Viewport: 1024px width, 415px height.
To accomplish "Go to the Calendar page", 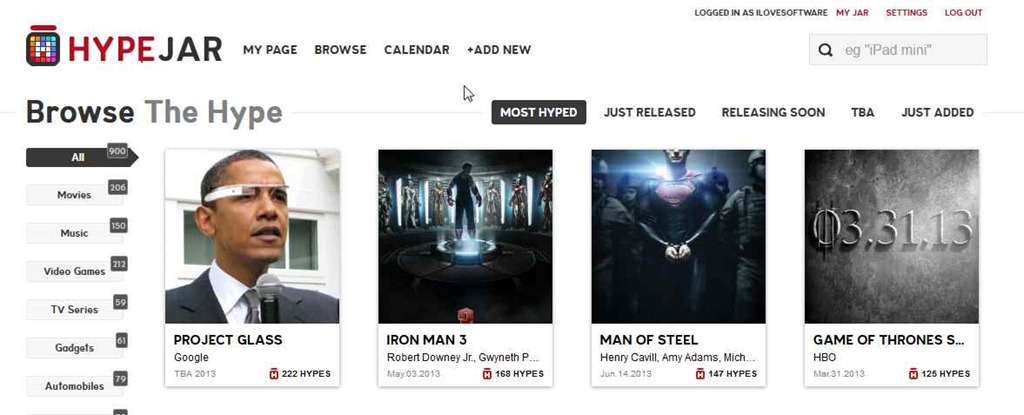I will point(417,50).
